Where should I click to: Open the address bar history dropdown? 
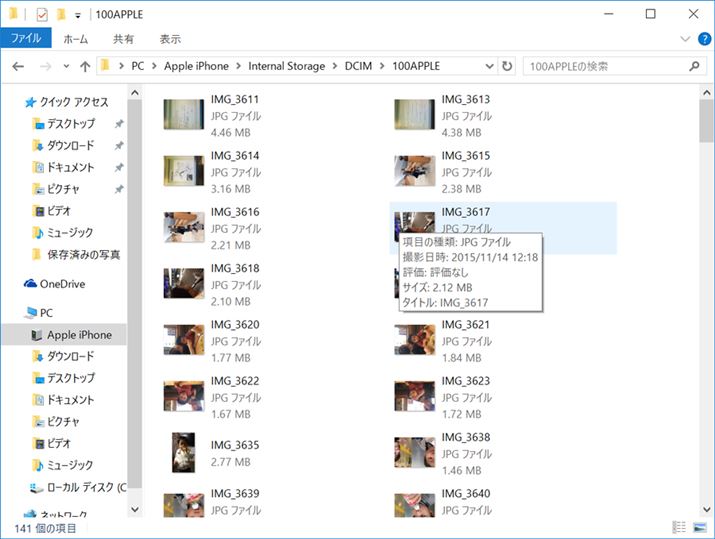(488, 66)
